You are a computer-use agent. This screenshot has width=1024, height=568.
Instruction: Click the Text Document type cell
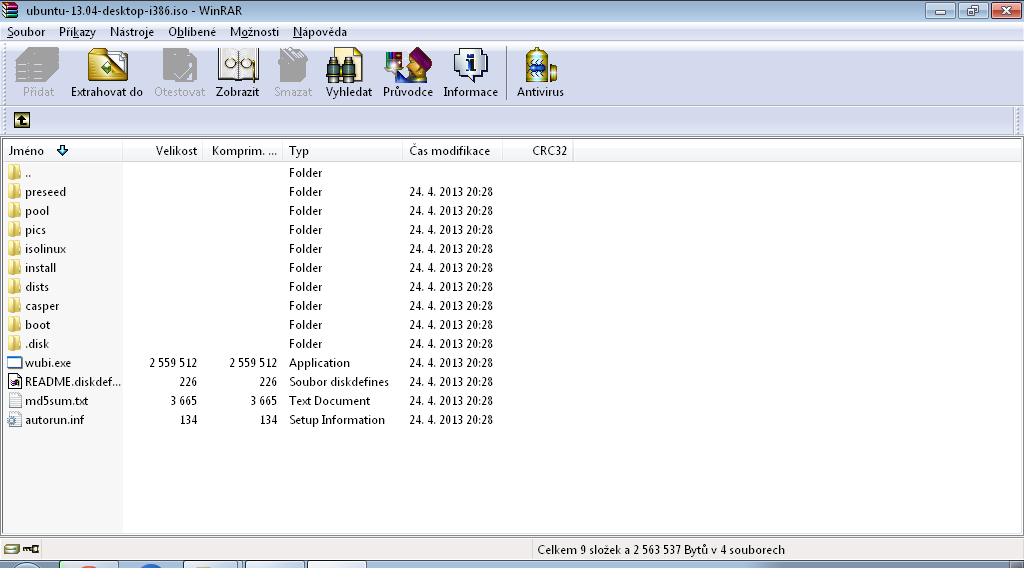(x=329, y=400)
